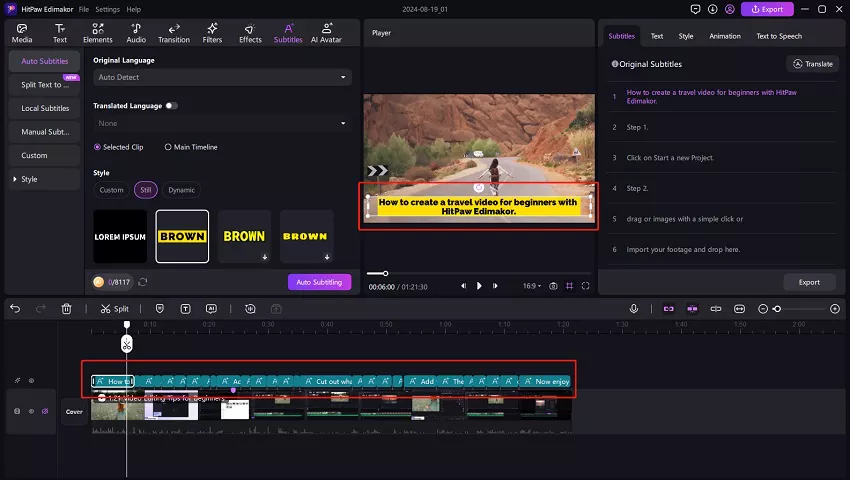Viewport: 850px width, 480px height.
Task: Open the Help menu
Action: click(x=133, y=9)
